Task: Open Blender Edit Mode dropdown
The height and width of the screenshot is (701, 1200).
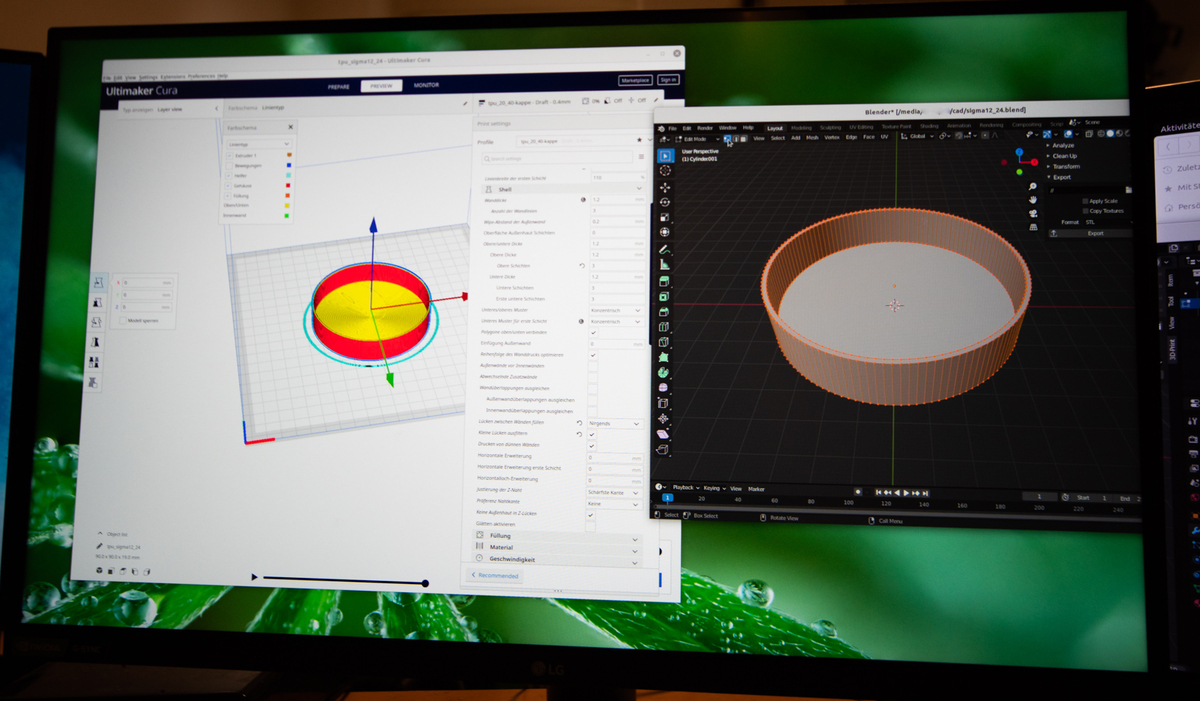Action: 697,139
